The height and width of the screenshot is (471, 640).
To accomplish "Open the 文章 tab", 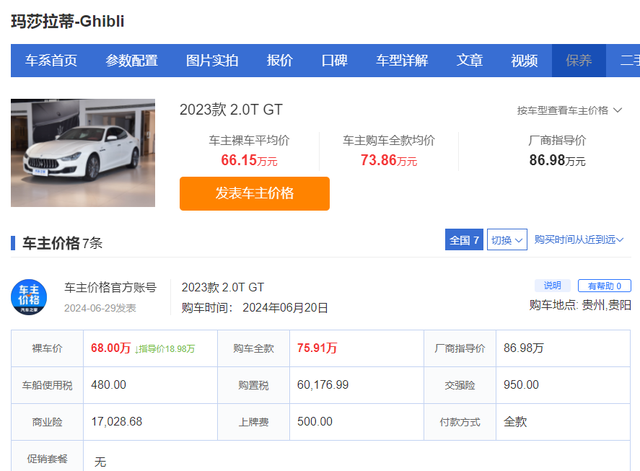I will (469, 60).
